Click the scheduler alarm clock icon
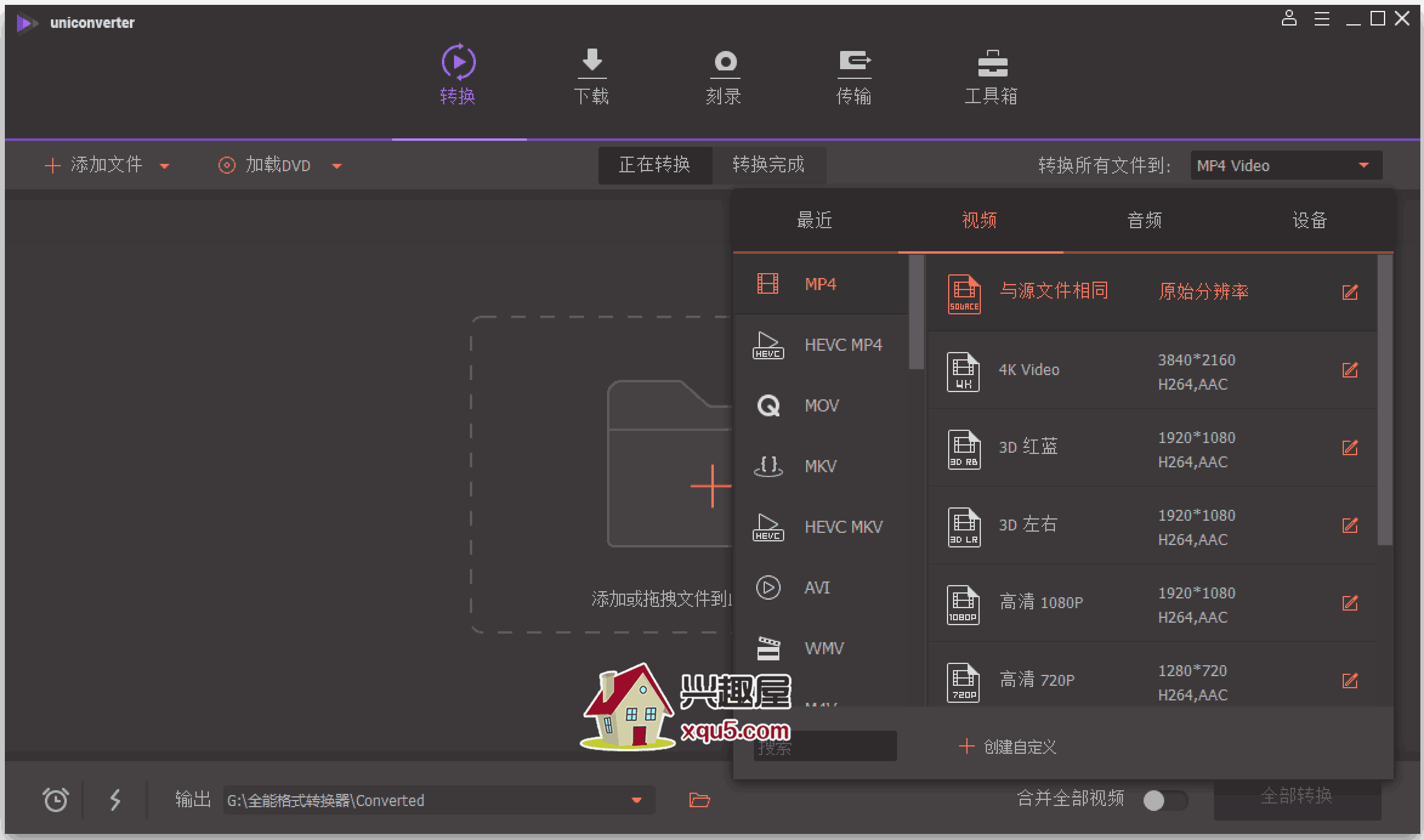Image resolution: width=1424 pixels, height=840 pixels. 56,799
